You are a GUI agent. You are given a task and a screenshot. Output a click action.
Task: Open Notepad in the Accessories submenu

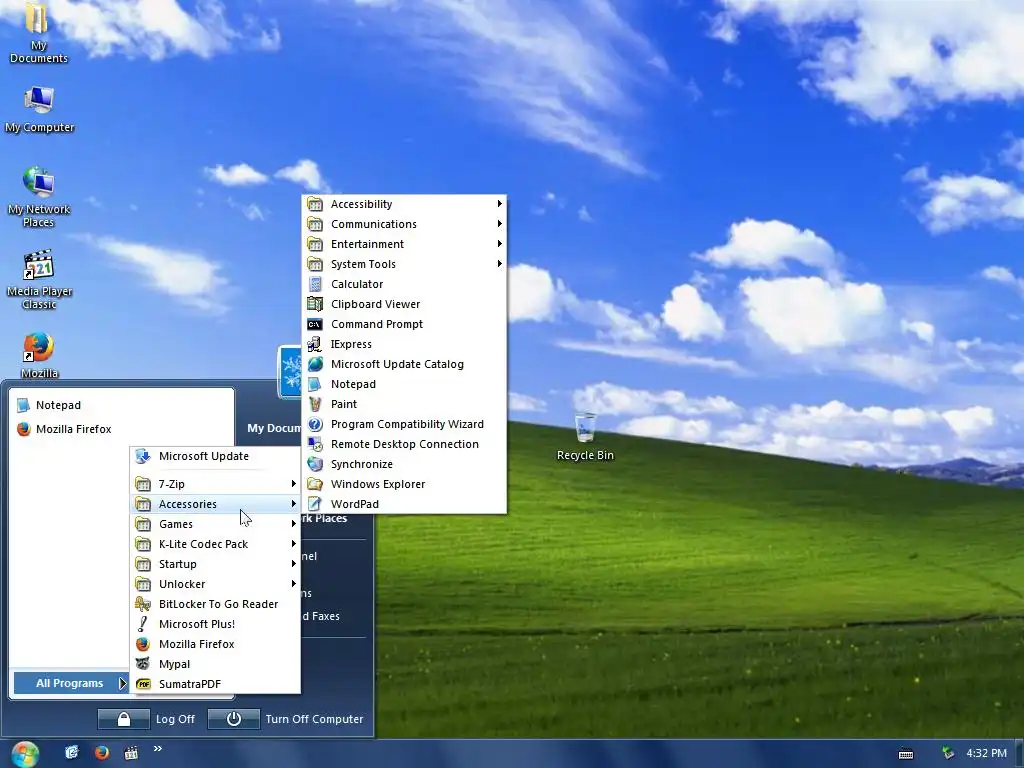404,384
